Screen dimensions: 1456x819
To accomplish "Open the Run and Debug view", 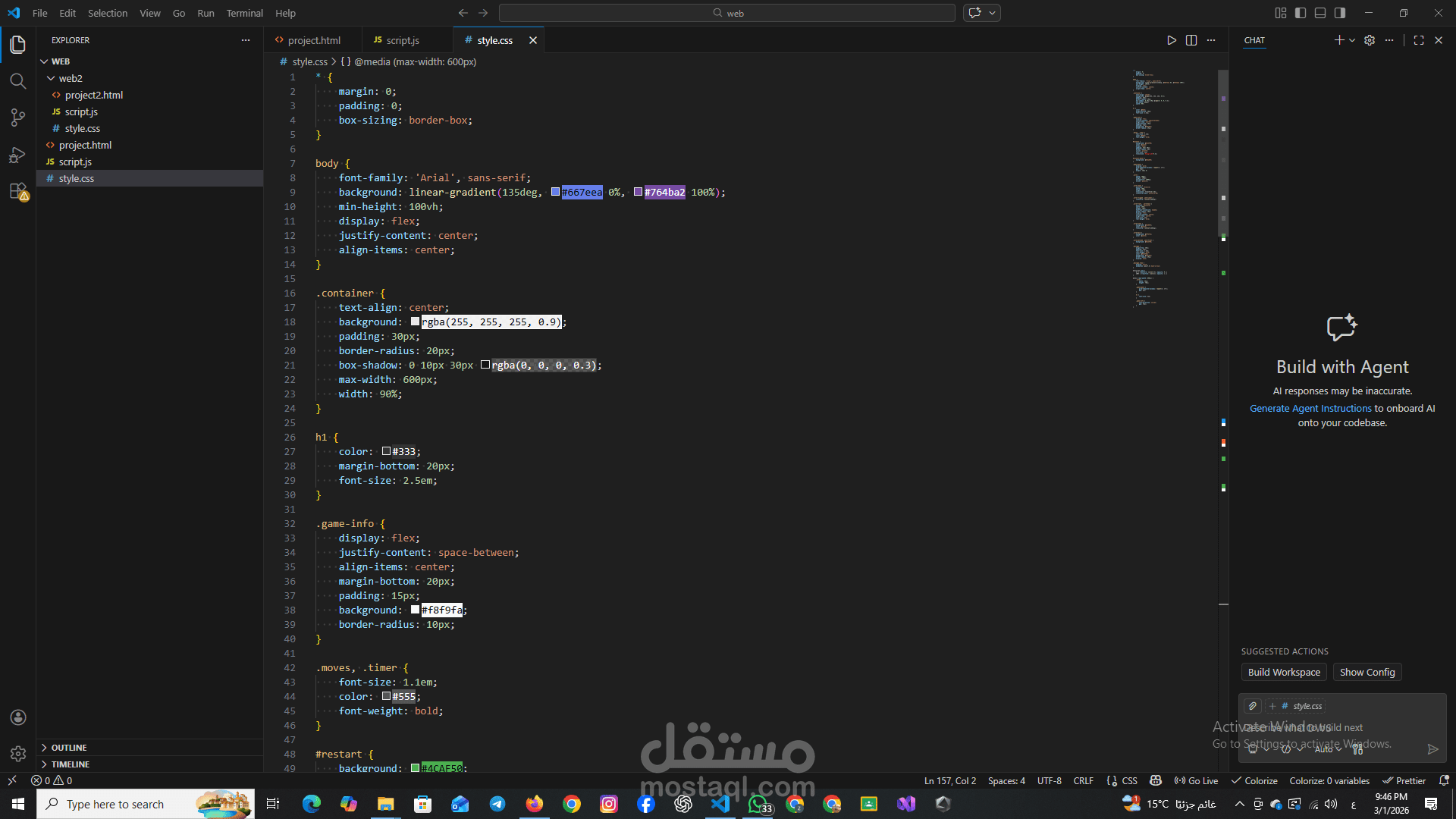I will pos(17,155).
